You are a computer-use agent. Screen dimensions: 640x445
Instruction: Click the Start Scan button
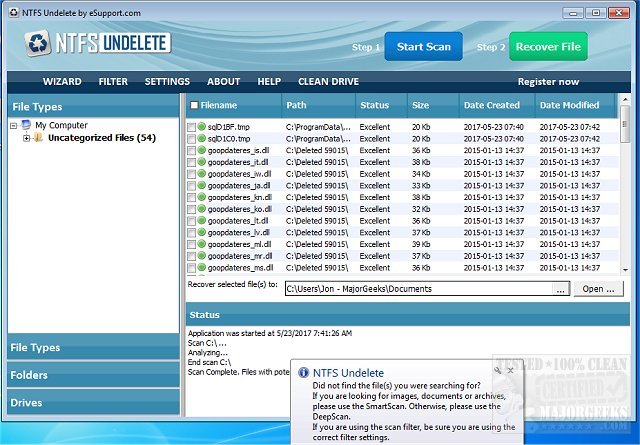click(x=424, y=47)
